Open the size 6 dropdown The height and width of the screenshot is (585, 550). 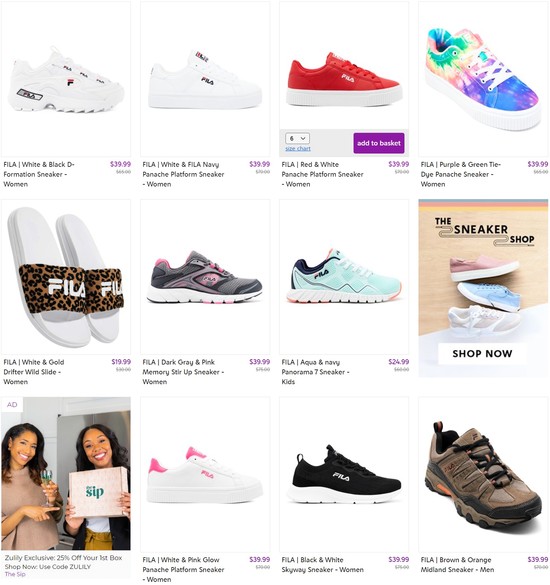(297, 138)
